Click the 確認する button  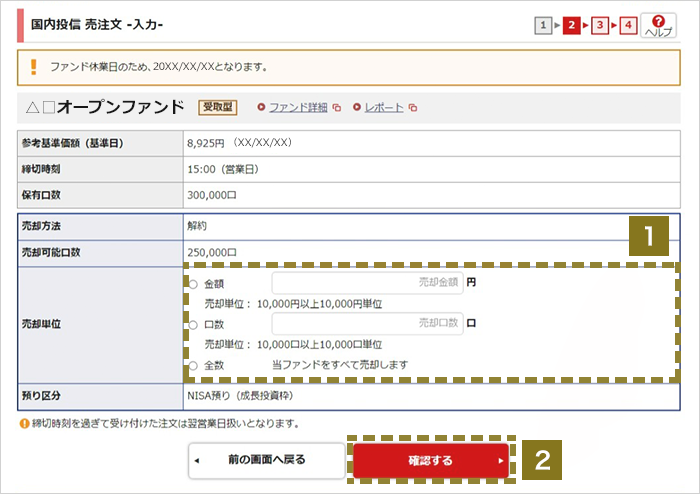tap(431, 461)
